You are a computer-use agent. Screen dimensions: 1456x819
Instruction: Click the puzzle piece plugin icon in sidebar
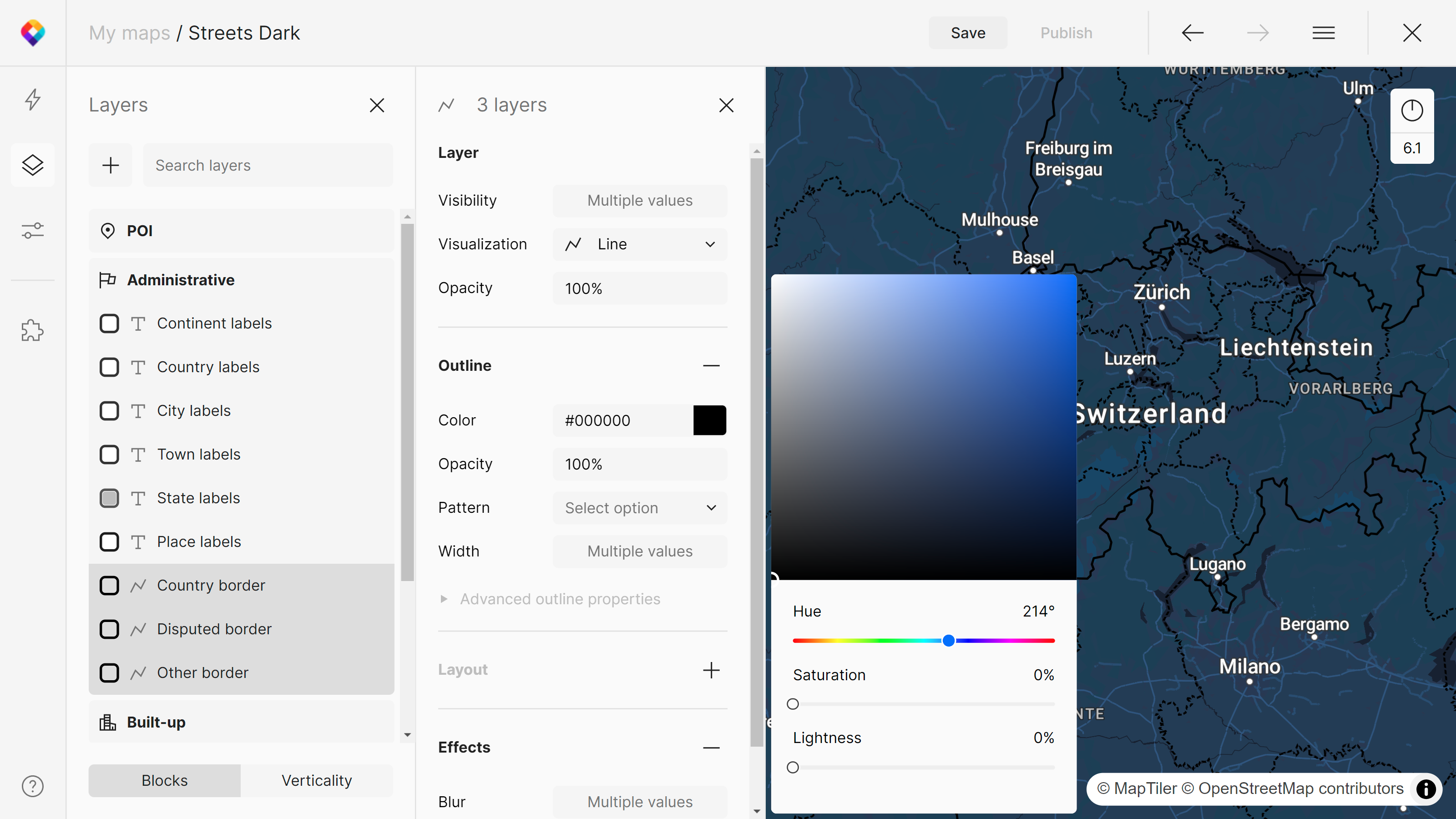(33, 331)
